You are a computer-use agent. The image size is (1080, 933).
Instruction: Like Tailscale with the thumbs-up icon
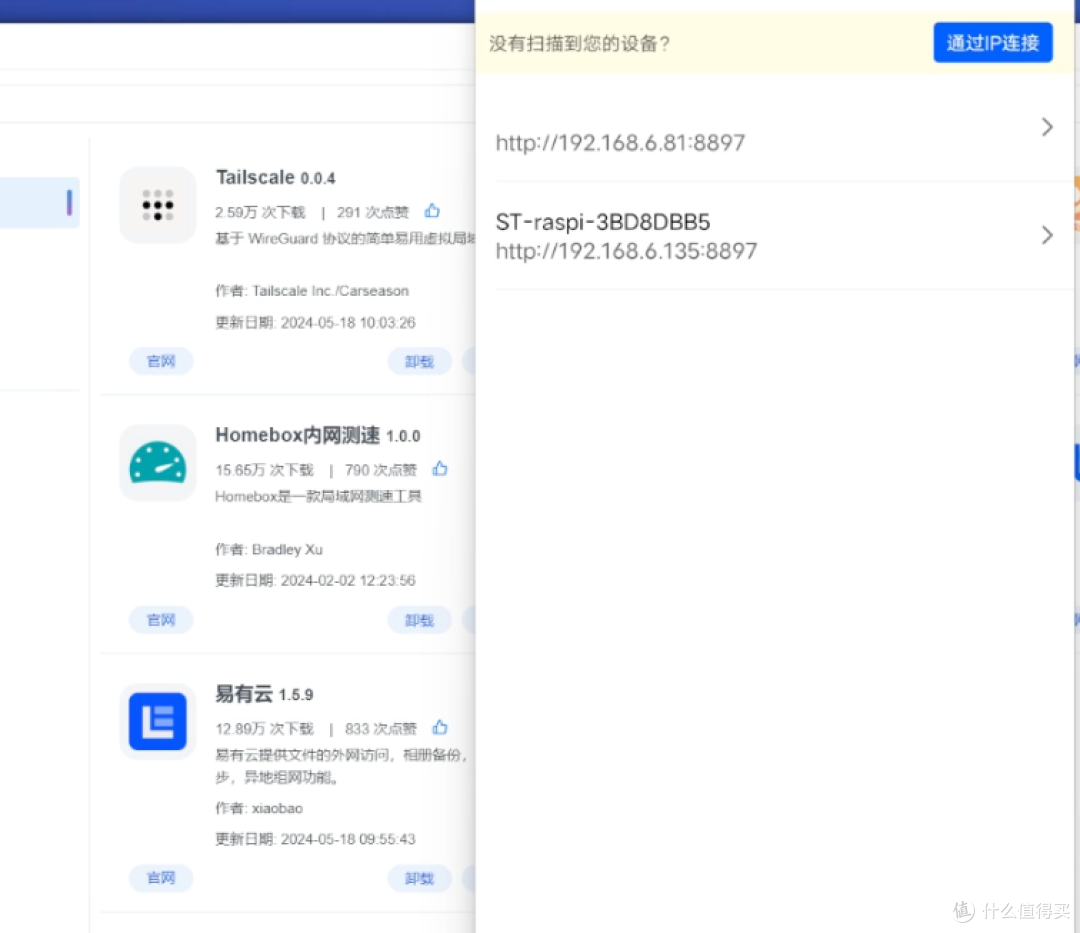coord(433,211)
